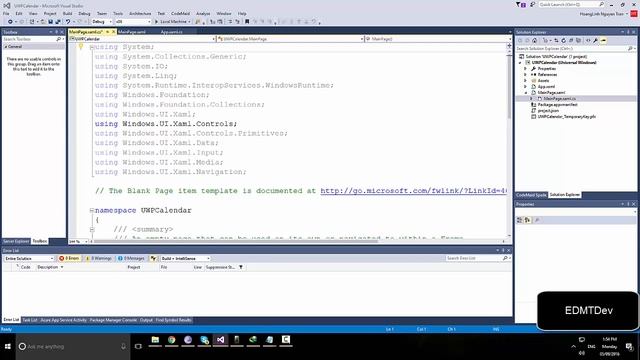
Task: Switch to the Output tab
Action: click(x=146, y=320)
